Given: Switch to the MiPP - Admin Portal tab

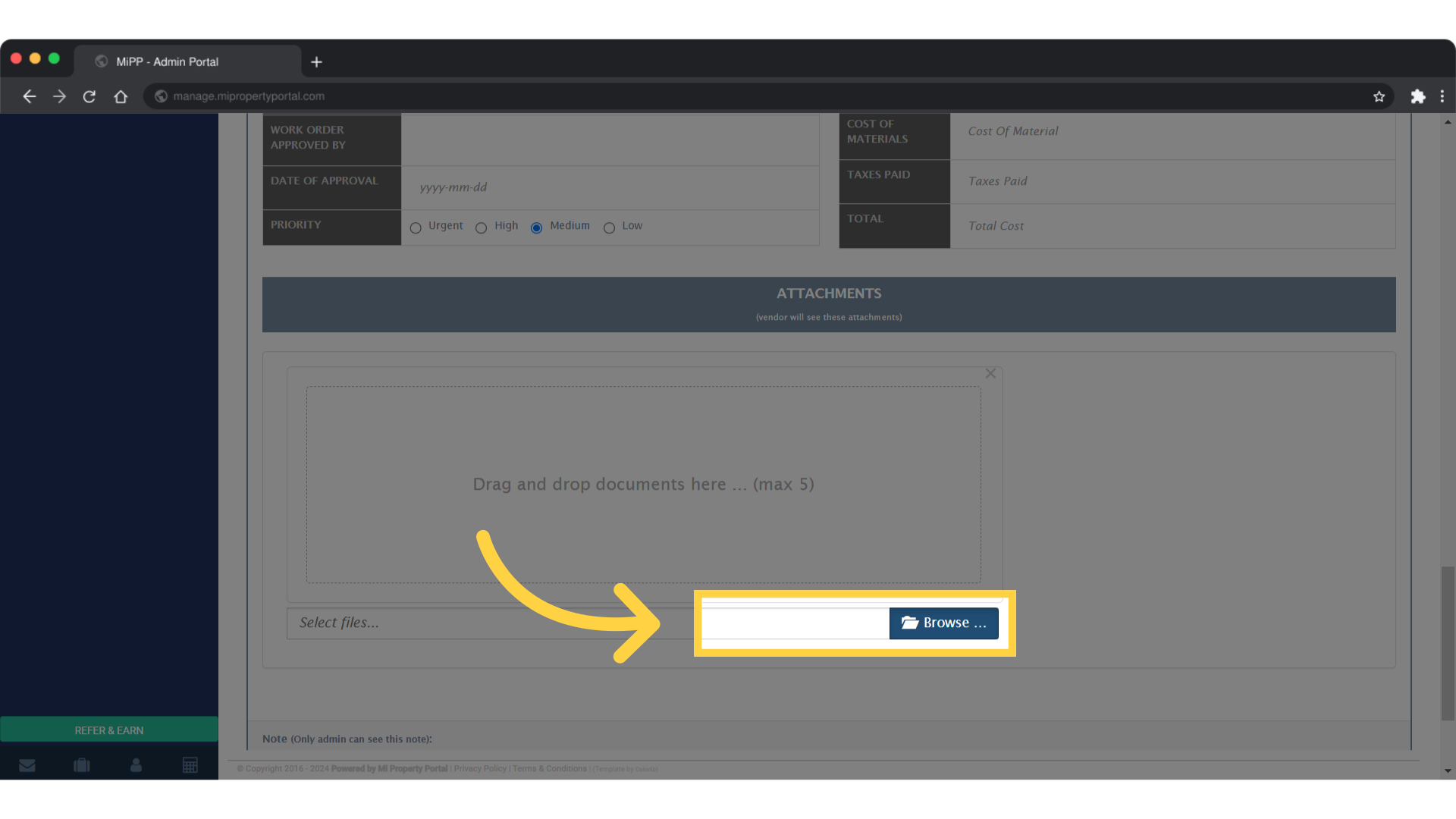Looking at the screenshot, I should (167, 61).
